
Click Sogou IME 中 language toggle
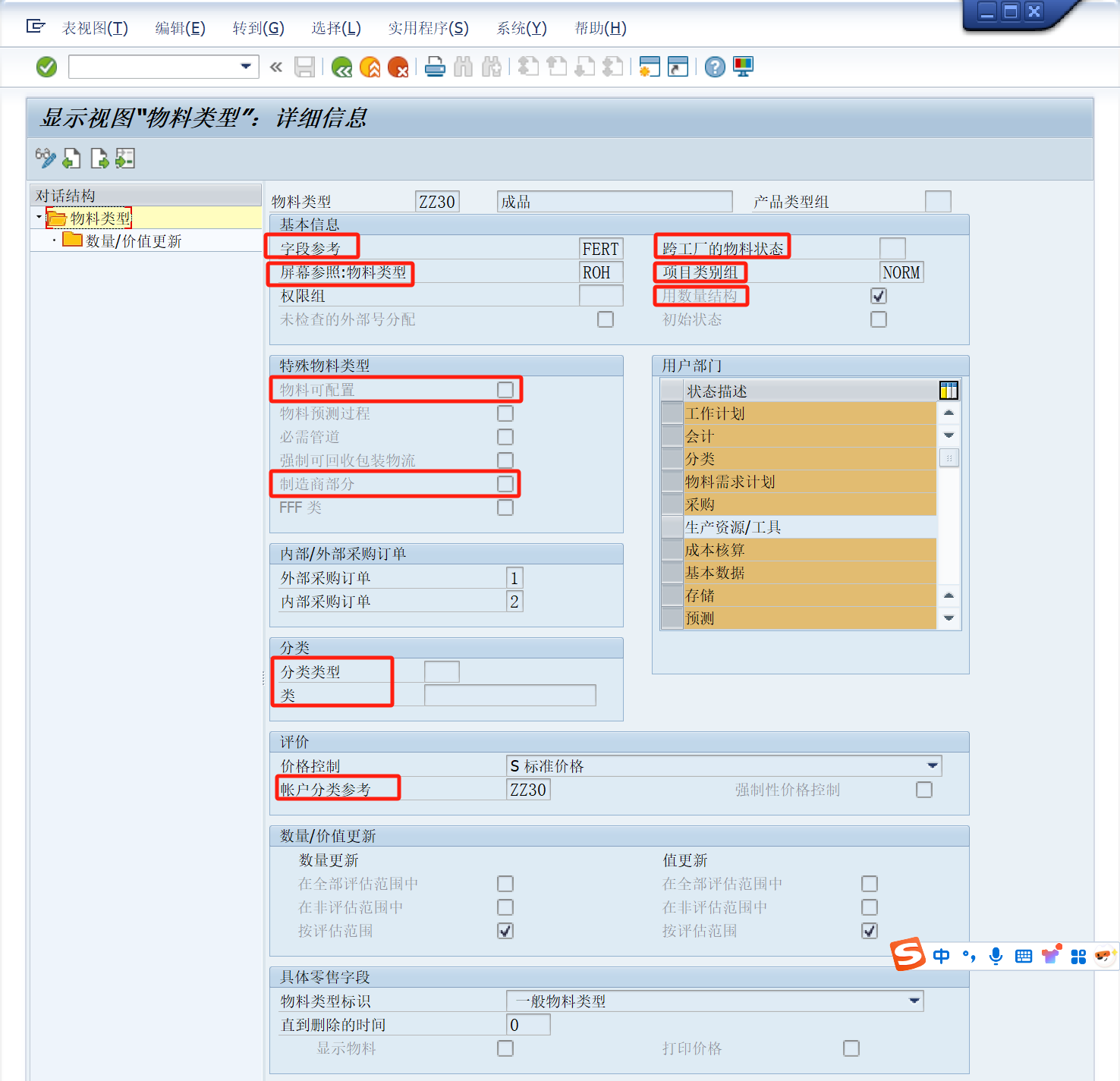(942, 956)
